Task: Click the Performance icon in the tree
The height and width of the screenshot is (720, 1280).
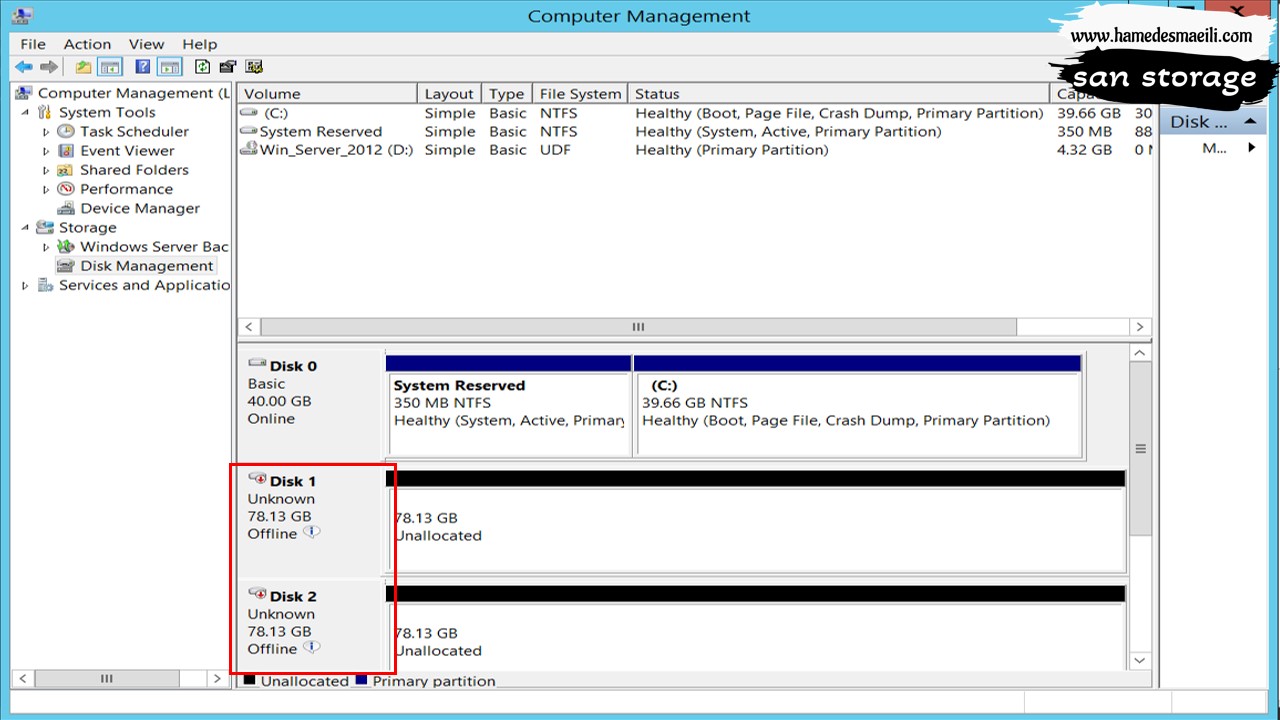Action: pyautogui.click(x=66, y=189)
